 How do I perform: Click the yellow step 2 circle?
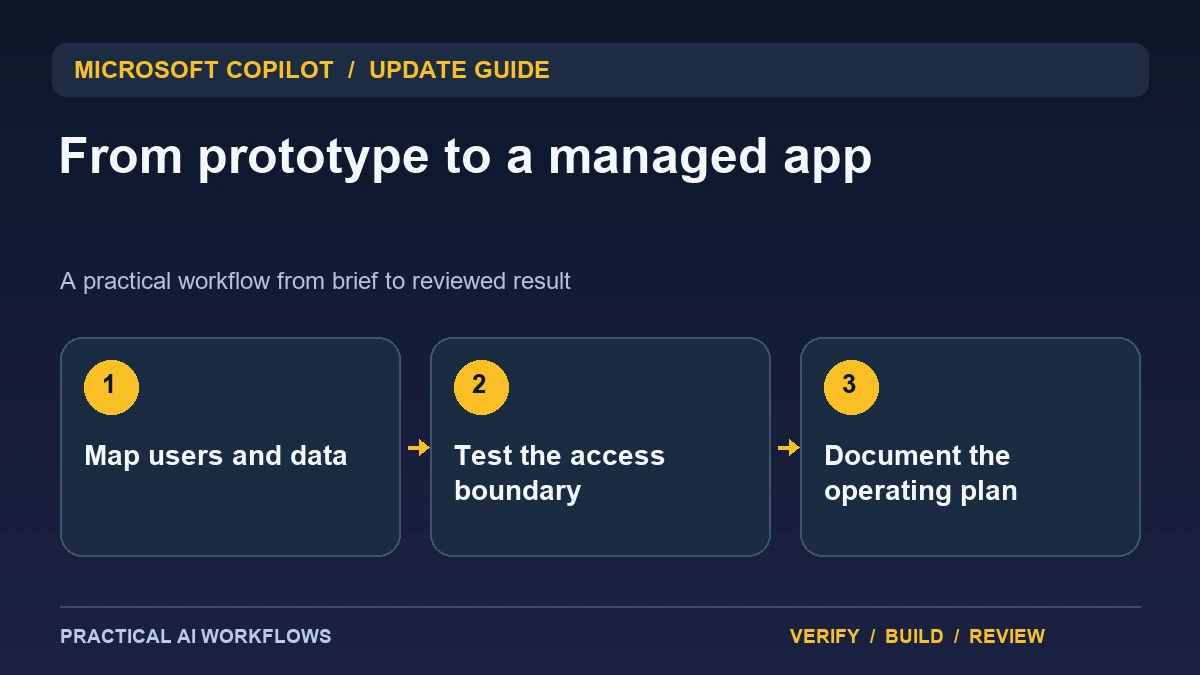tap(481, 387)
